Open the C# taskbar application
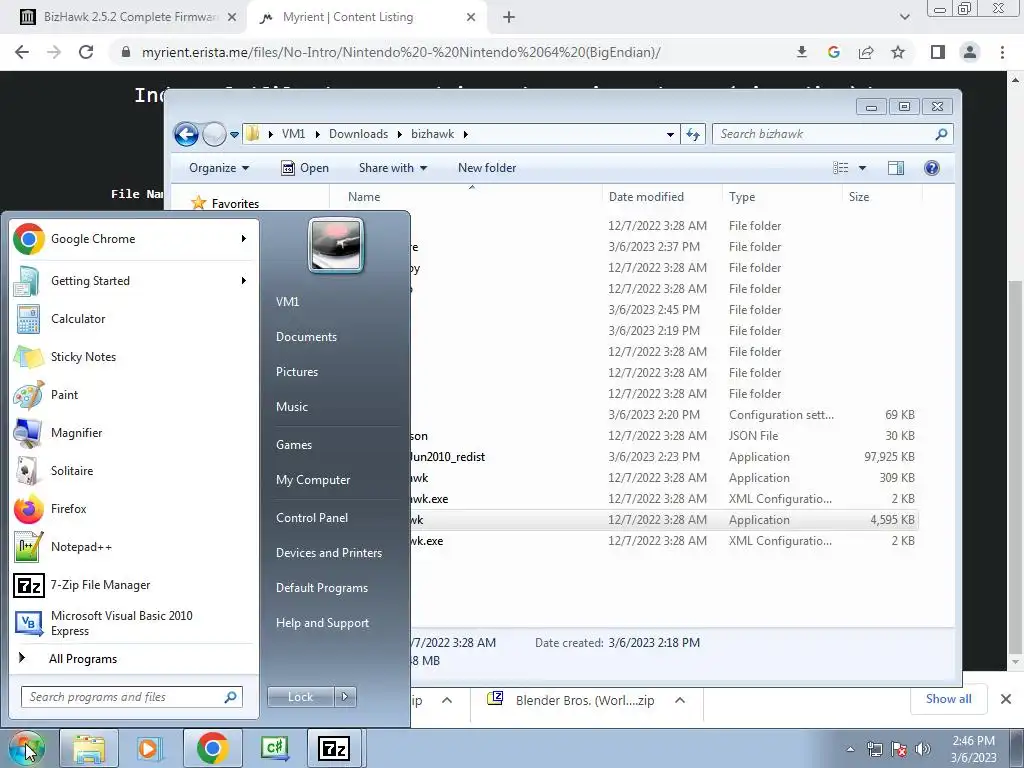This screenshot has width=1024, height=768. 274,748
